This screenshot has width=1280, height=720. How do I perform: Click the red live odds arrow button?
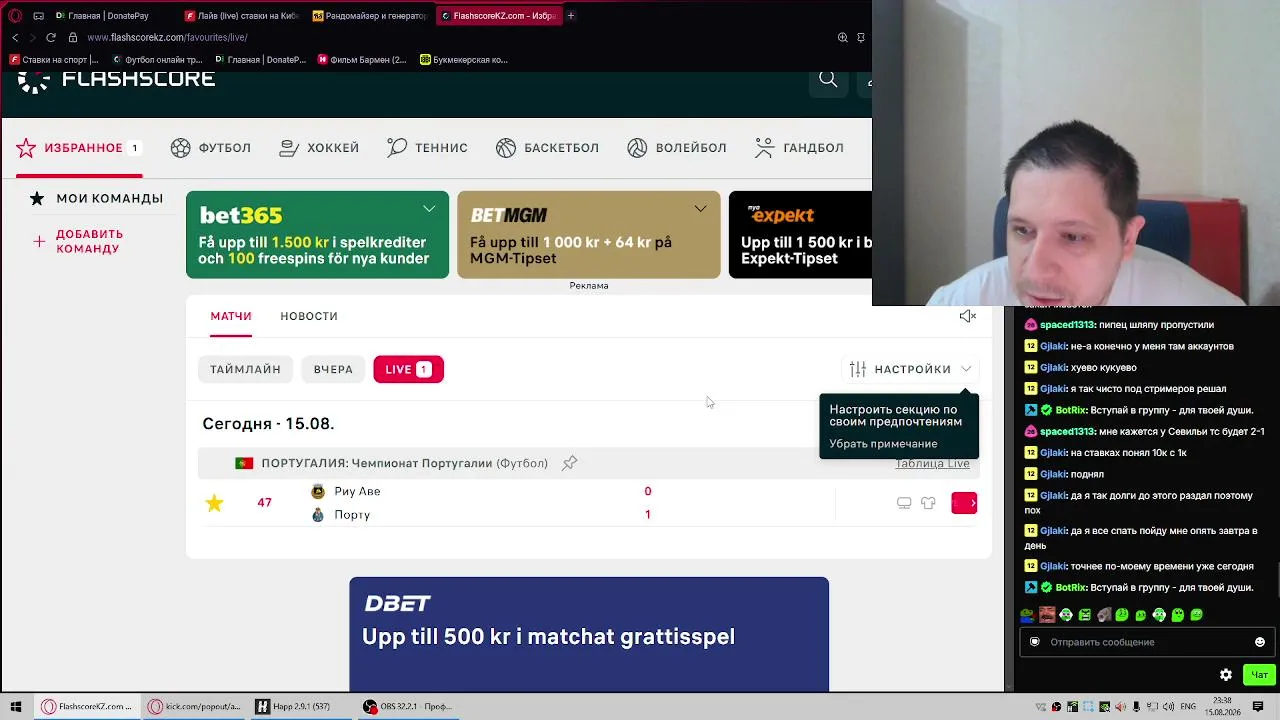[x=964, y=503]
